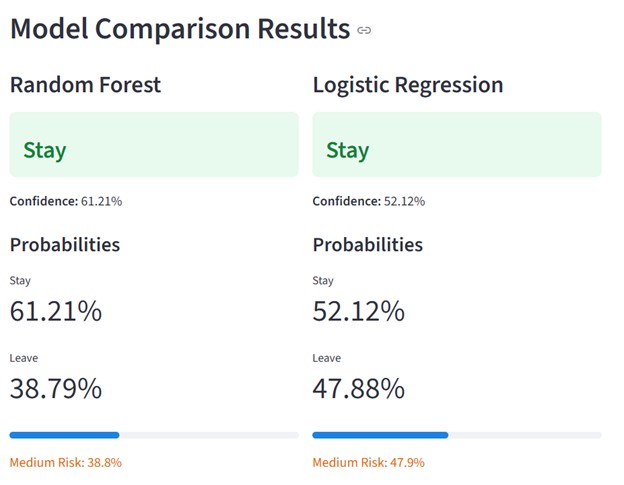Click the 47.88% Leave metric value

359,388
